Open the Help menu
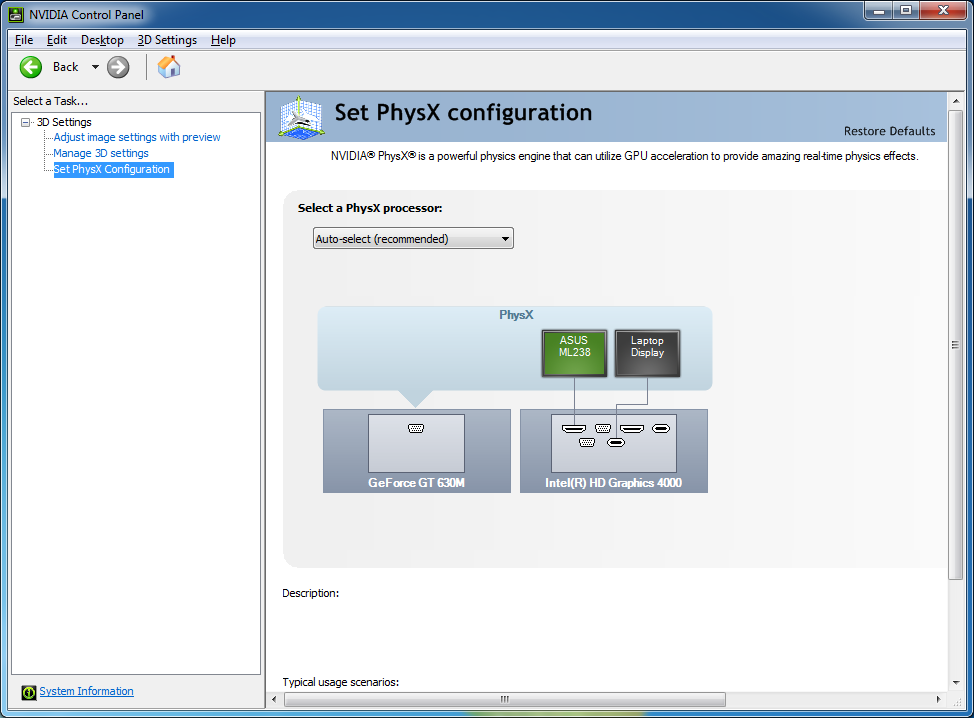 click(x=223, y=40)
